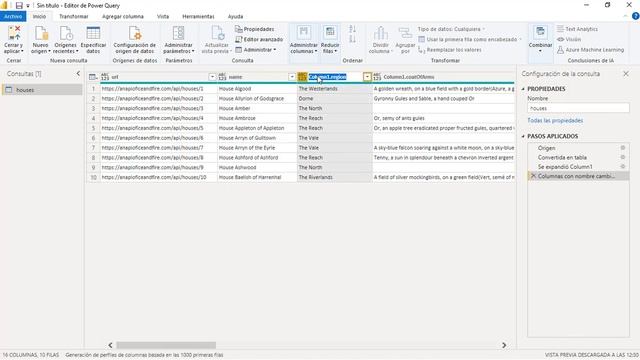Click the Reducir filas icon
The height and width of the screenshot is (360, 640).
(330, 33)
